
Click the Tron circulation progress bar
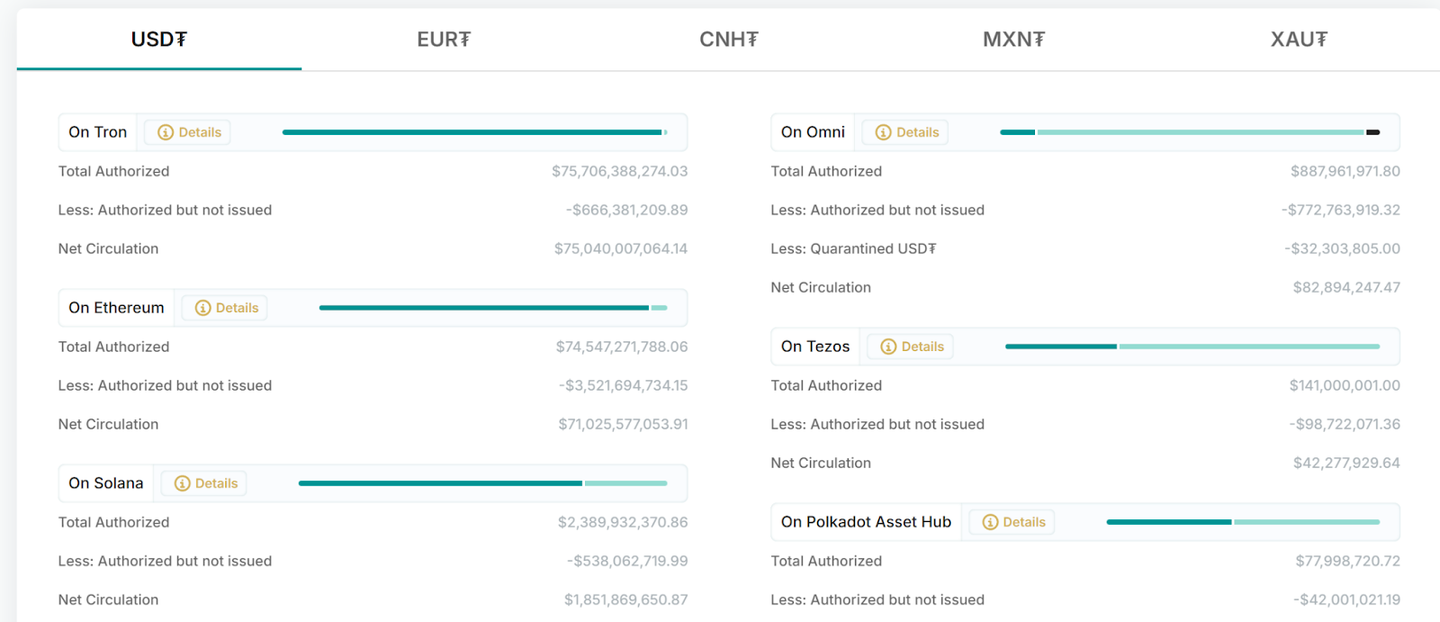coord(474,132)
